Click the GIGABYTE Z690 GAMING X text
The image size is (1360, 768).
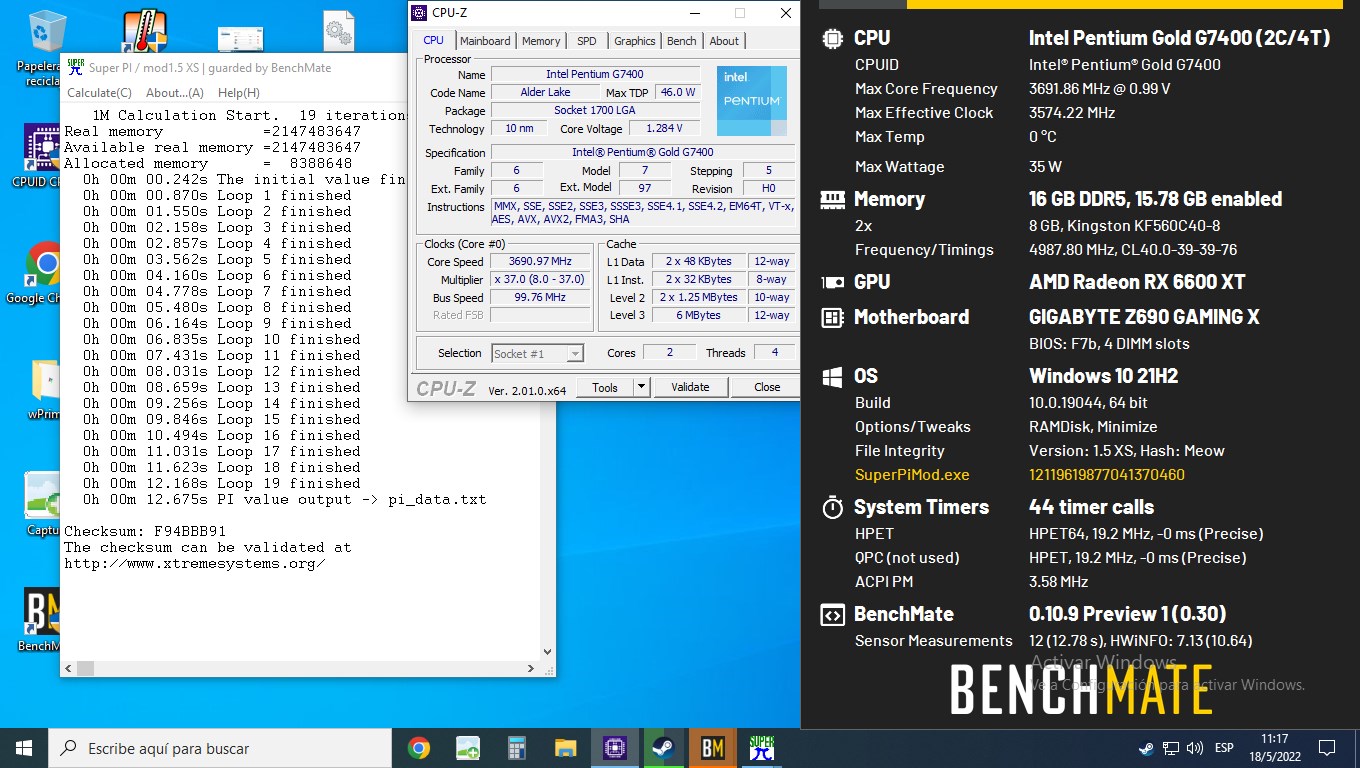(1144, 317)
